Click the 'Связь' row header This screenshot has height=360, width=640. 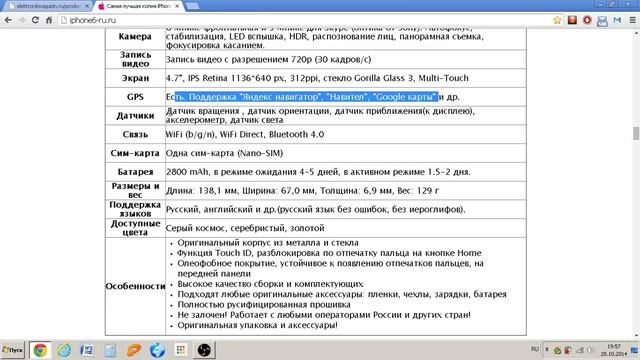(135, 134)
